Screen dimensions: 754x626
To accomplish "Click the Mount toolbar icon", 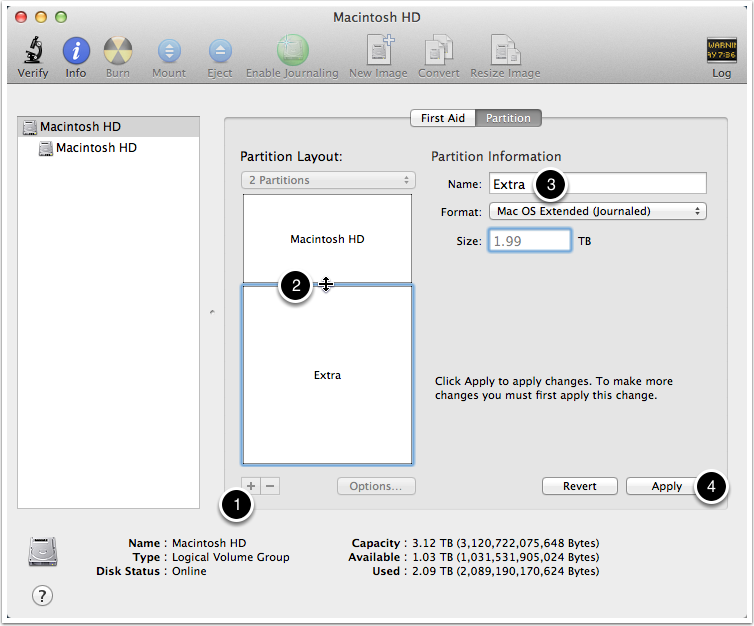I will tap(169, 50).
